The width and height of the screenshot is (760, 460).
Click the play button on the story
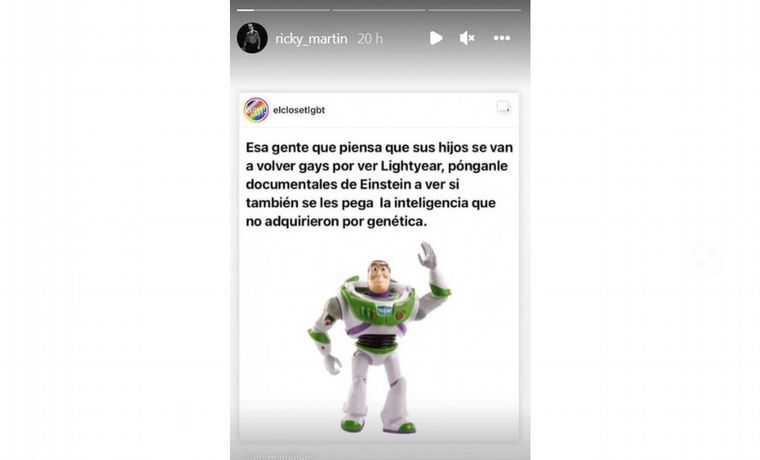click(436, 38)
